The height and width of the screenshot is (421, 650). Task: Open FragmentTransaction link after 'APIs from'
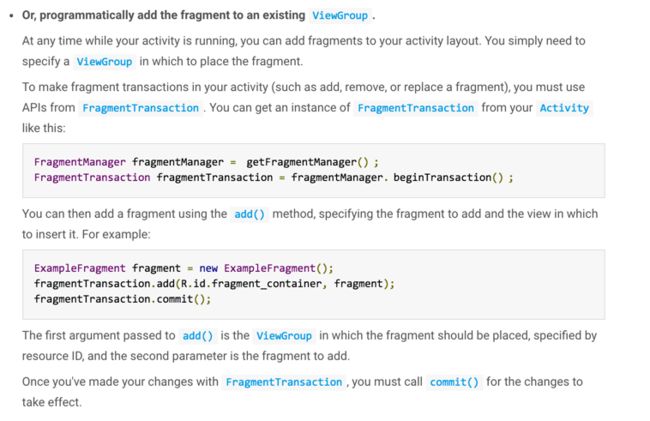[141, 108]
